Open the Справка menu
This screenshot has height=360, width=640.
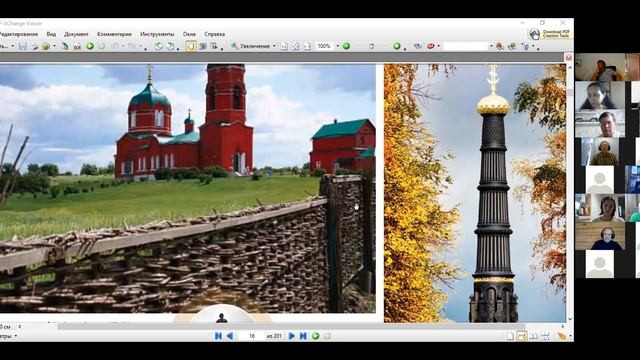point(214,34)
